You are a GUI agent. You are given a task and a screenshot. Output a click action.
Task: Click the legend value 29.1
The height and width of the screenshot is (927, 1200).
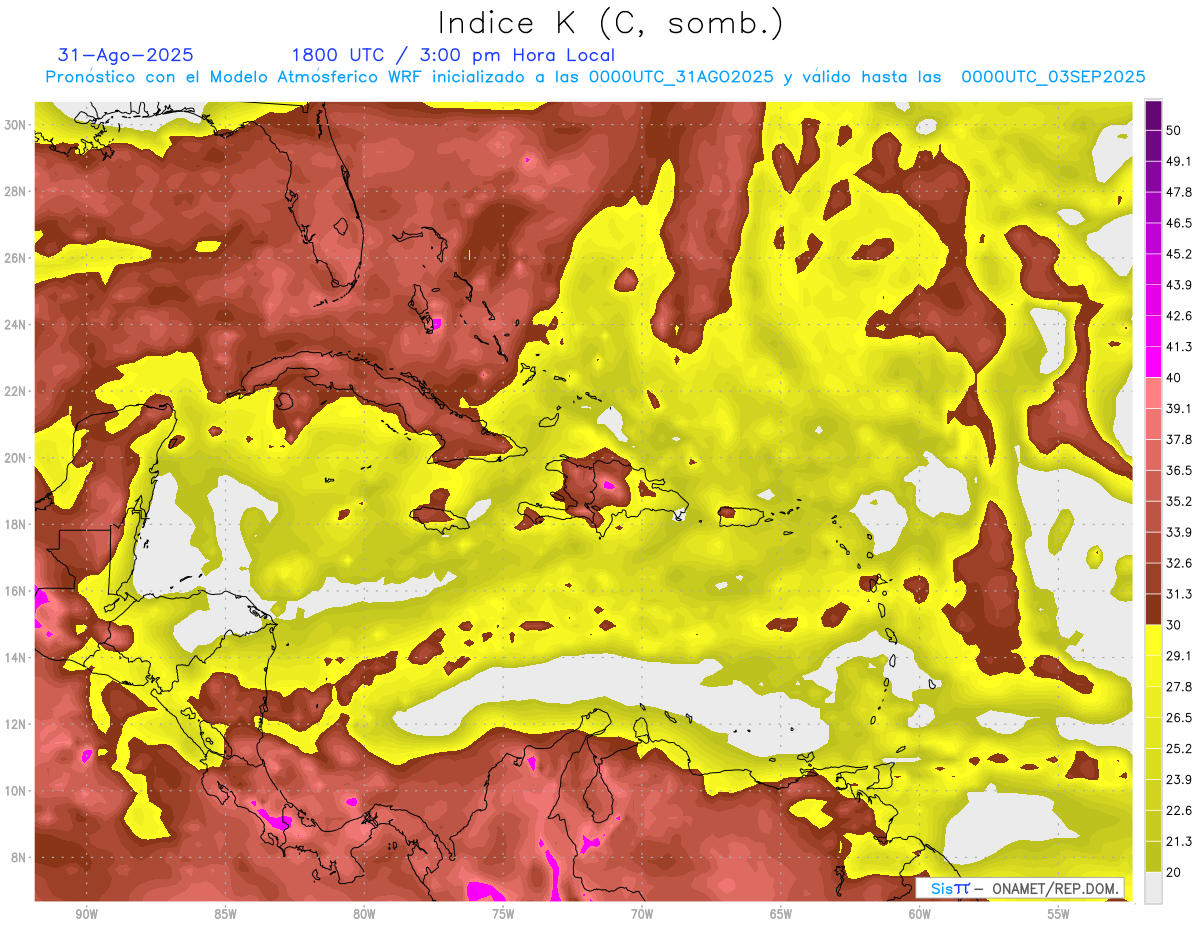click(x=1178, y=656)
